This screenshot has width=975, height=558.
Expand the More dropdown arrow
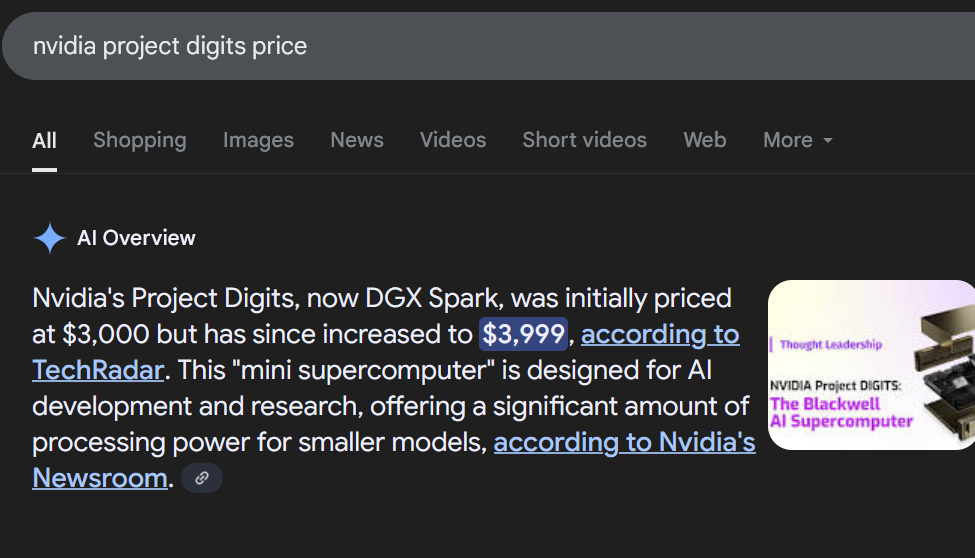point(828,141)
